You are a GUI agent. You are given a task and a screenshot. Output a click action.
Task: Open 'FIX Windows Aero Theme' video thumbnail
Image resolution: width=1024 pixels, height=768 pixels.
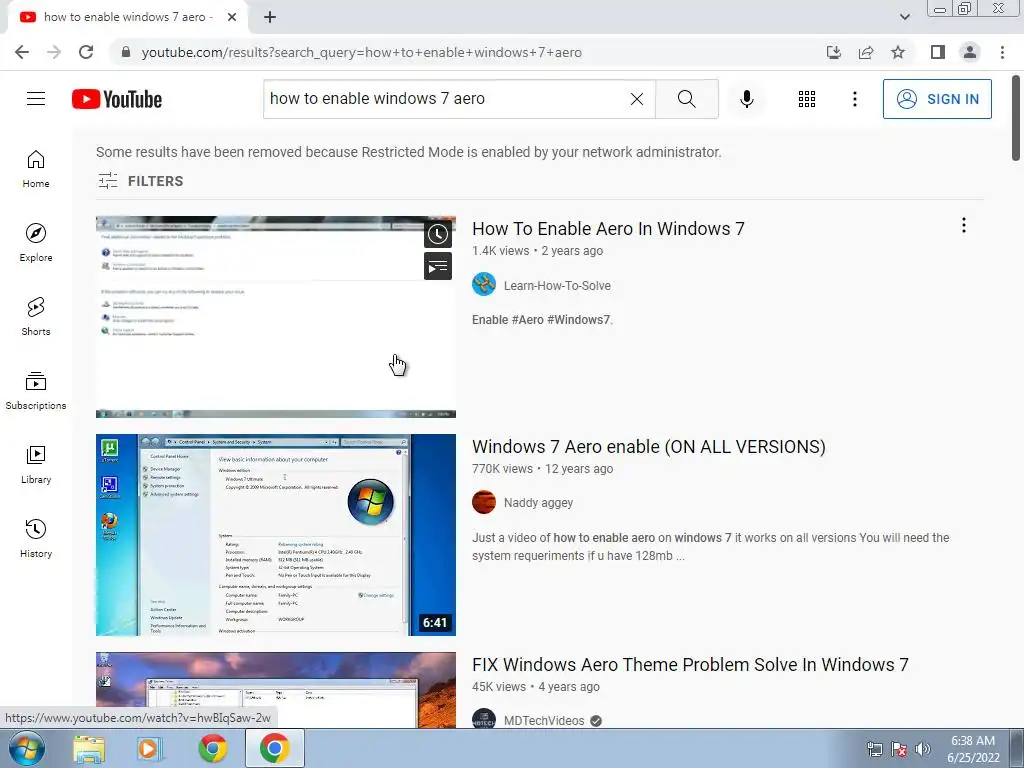[x=276, y=690]
